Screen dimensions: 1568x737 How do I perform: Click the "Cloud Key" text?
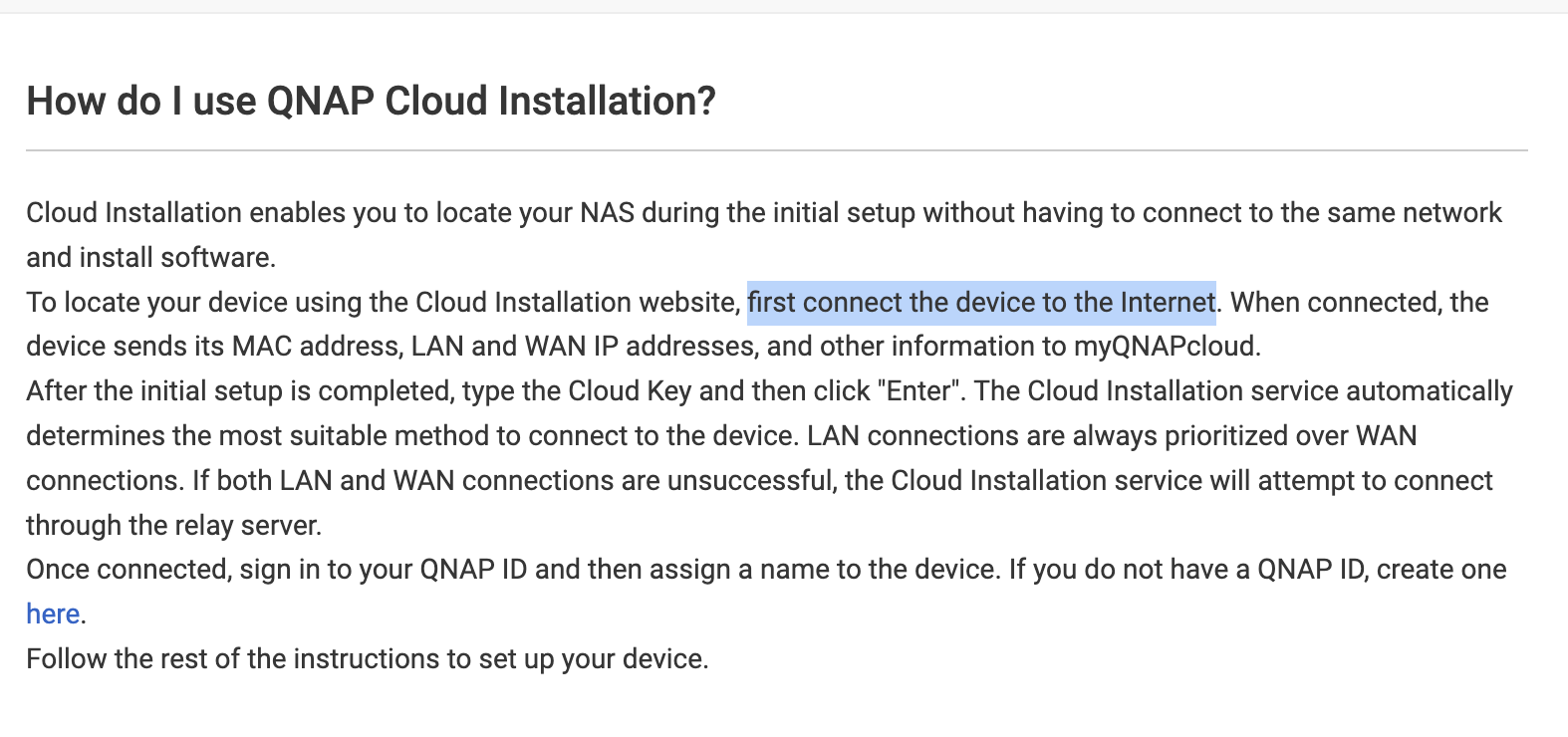click(x=630, y=391)
